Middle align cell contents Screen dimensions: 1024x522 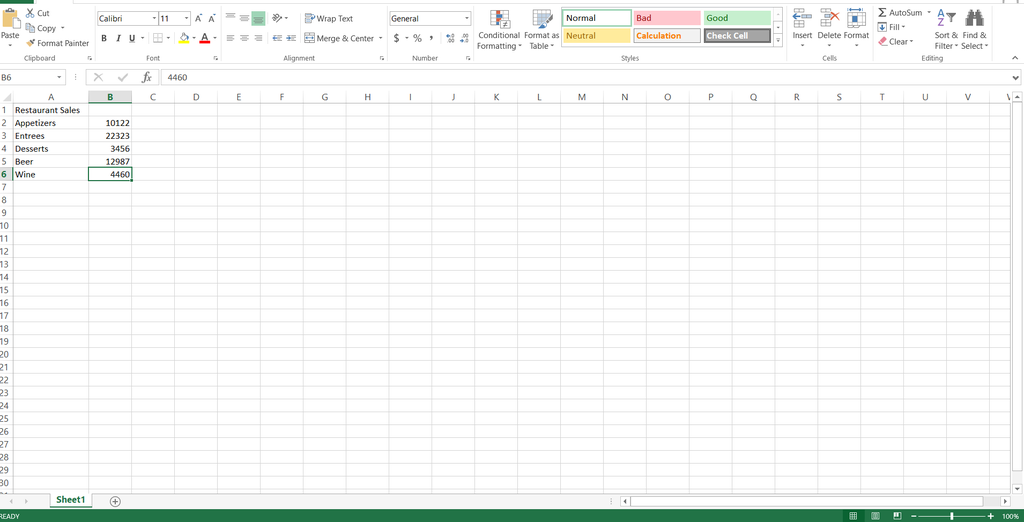click(x=244, y=18)
